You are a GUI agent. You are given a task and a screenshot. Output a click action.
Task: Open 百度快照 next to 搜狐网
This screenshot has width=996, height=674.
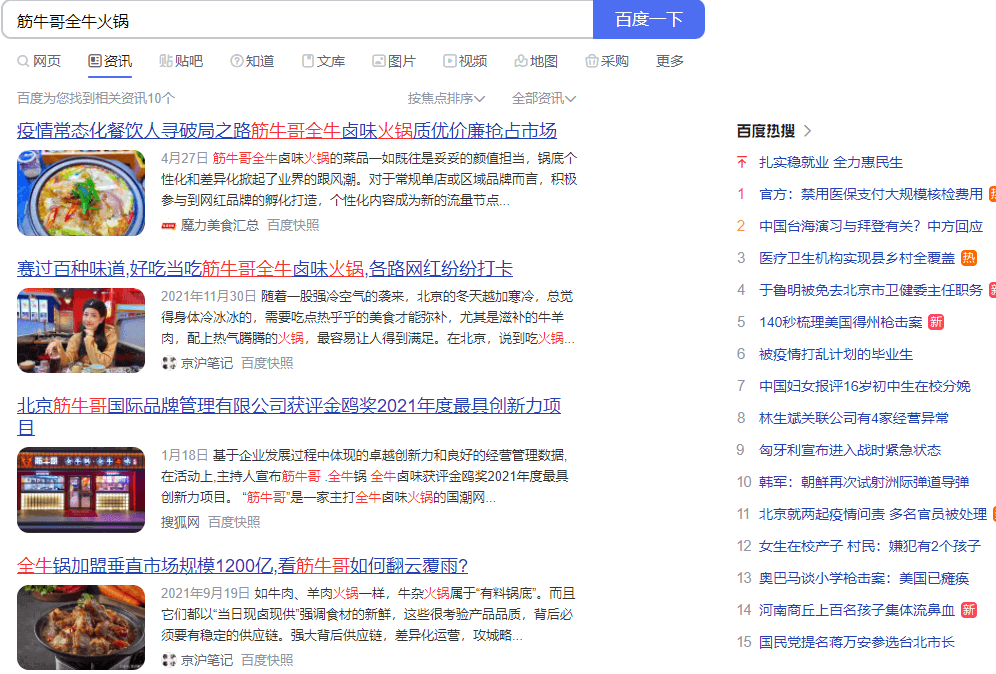[234, 522]
